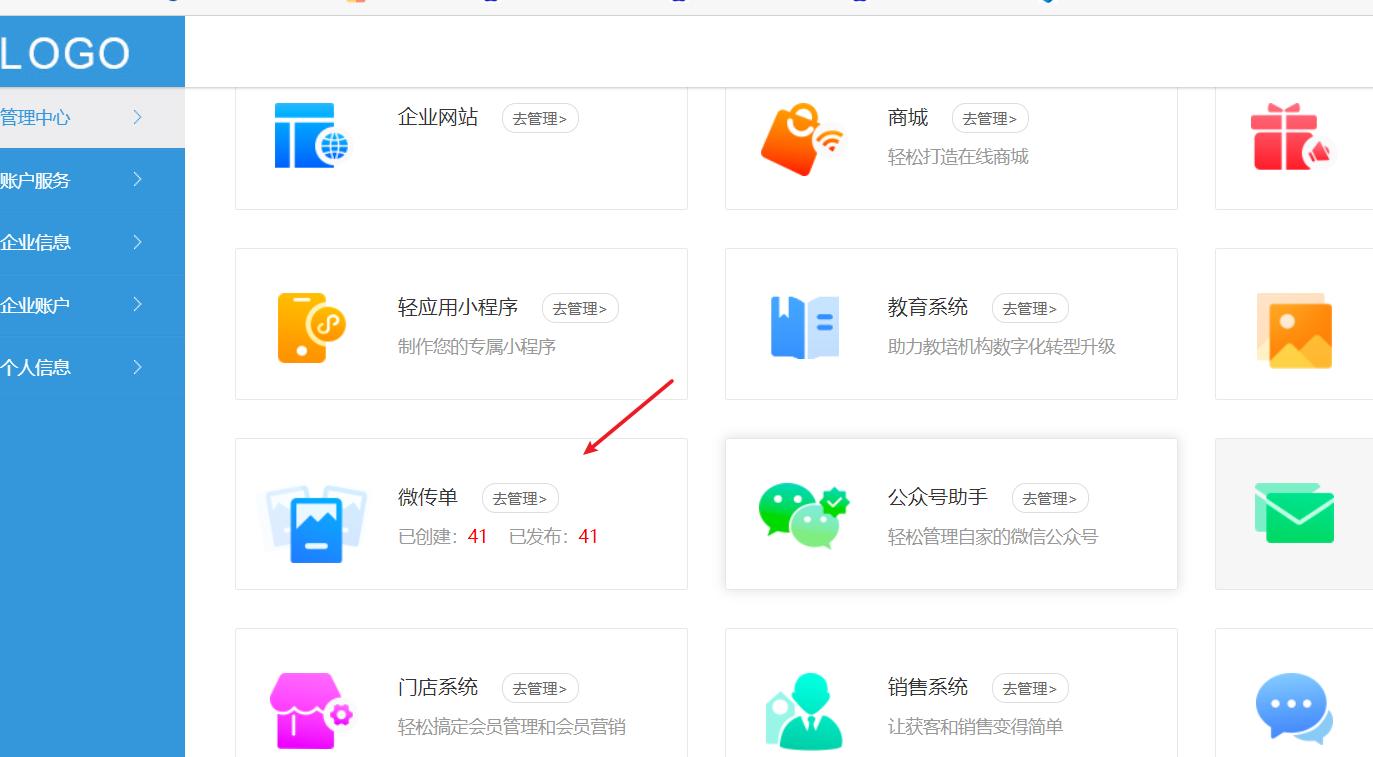The width and height of the screenshot is (1373, 757).
Task: Click the red gift icon top right
Action: click(1294, 137)
